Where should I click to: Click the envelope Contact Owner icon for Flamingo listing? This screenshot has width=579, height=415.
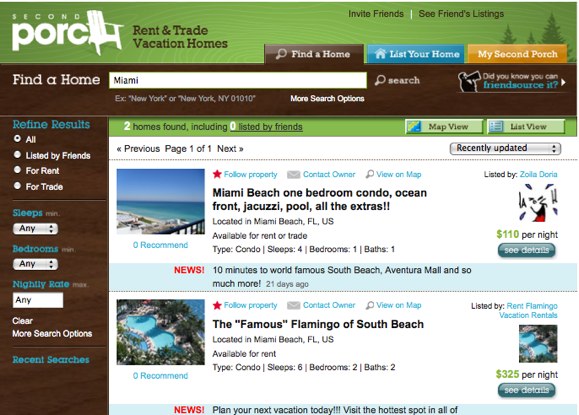click(x=294, y=305)
